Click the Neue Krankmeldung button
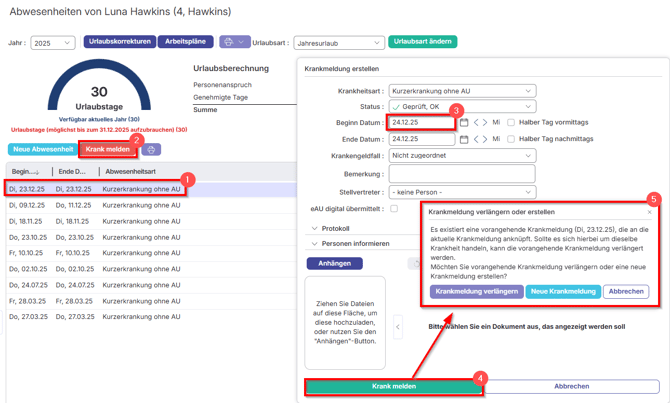The height and width of the screenshot is (403, 670). [563, 291]
